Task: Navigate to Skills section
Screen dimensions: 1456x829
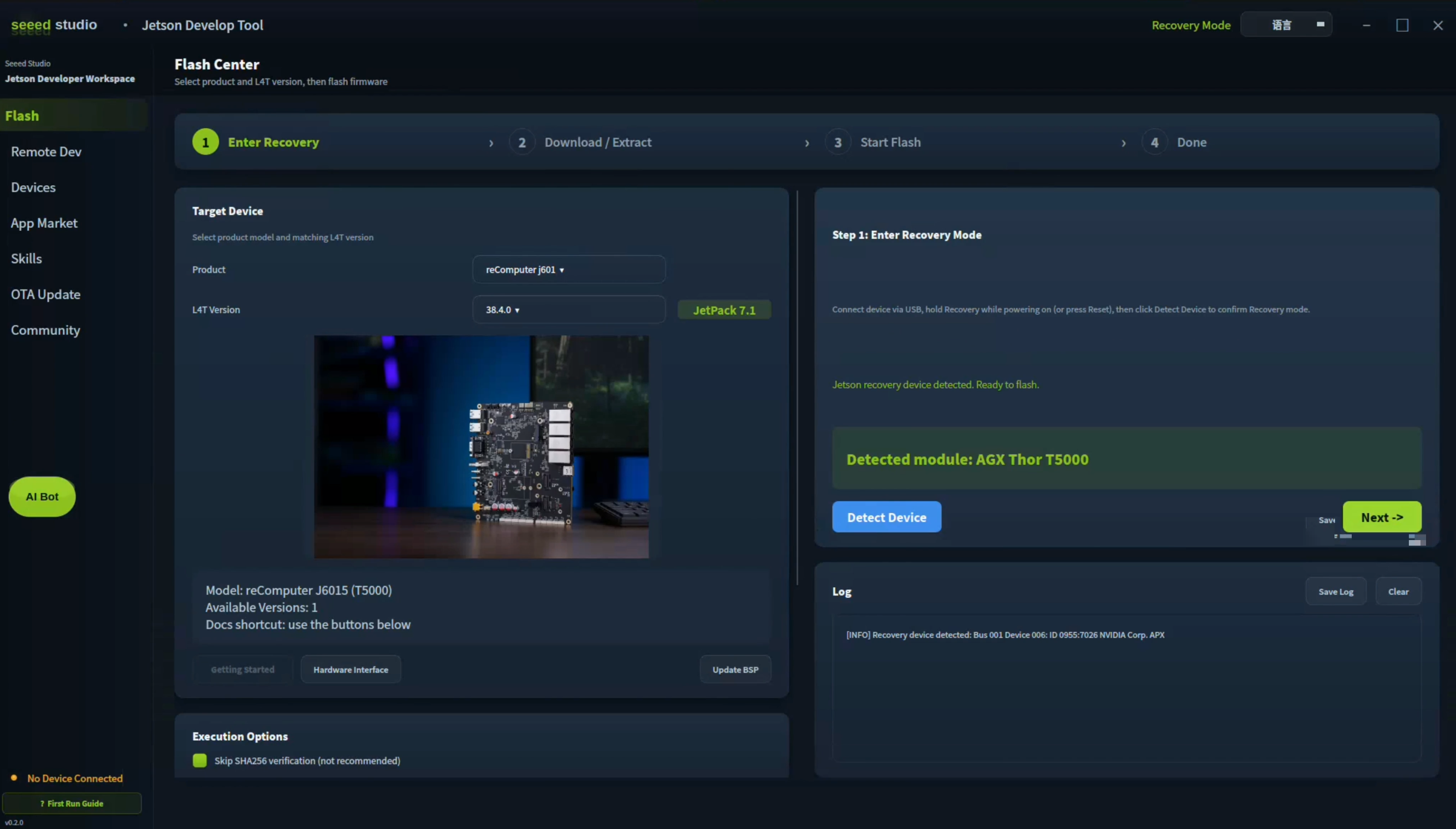Action: (26, 258)
